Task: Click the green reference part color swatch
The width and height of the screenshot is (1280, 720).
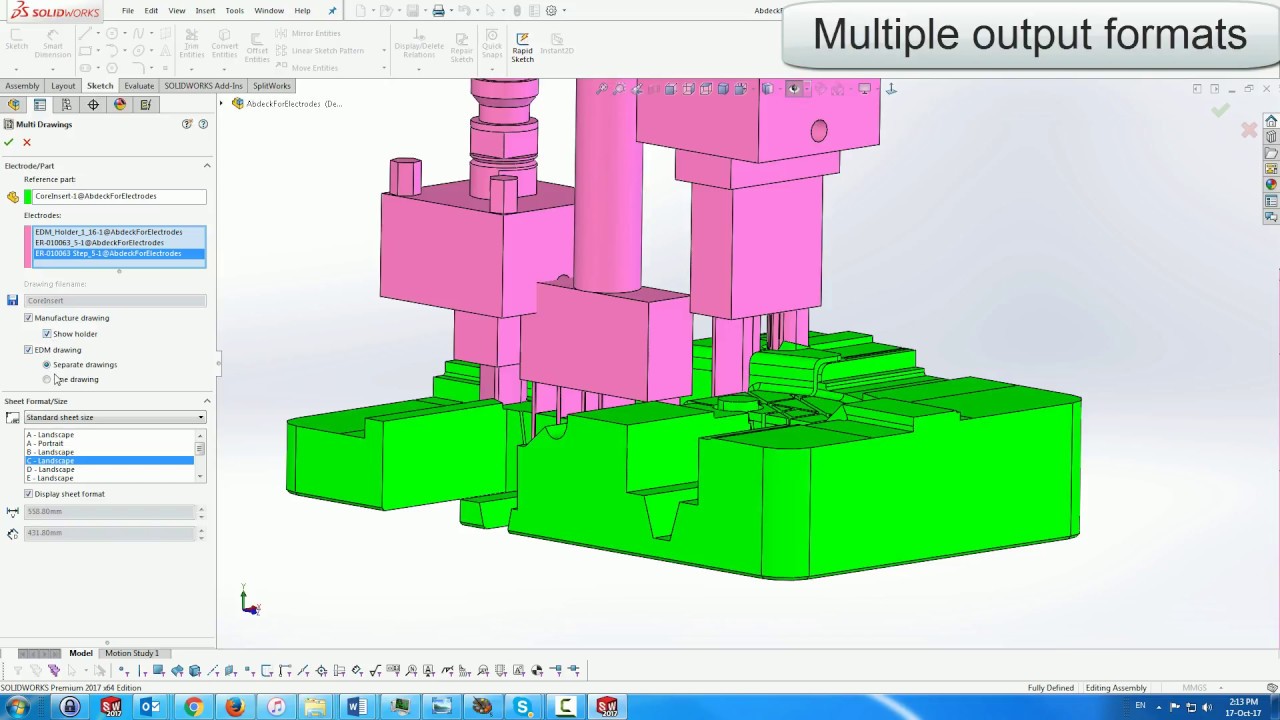Action: pyautogui.click(x=28, y=197)
